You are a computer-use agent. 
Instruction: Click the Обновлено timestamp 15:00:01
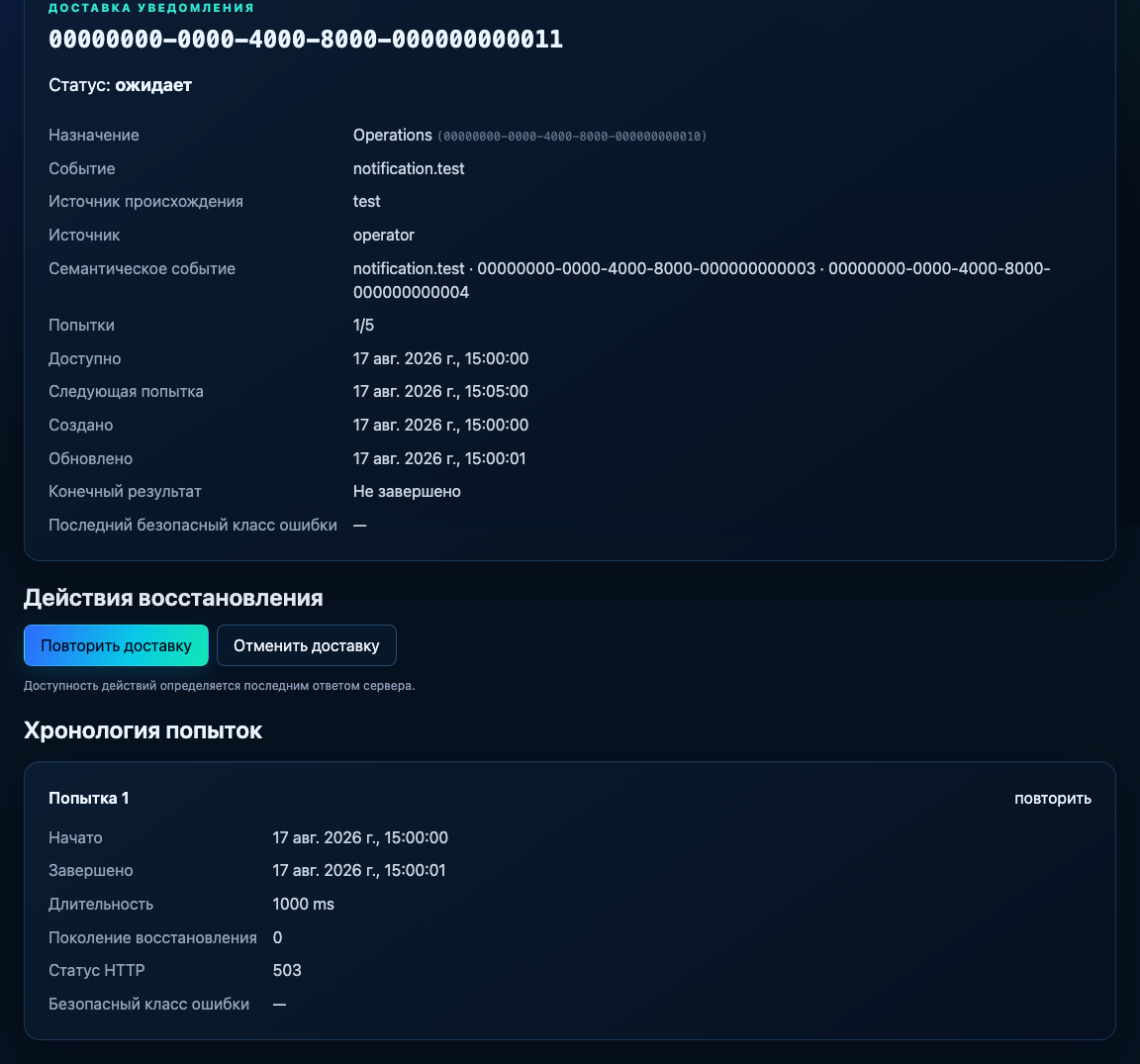coord(439,459)
